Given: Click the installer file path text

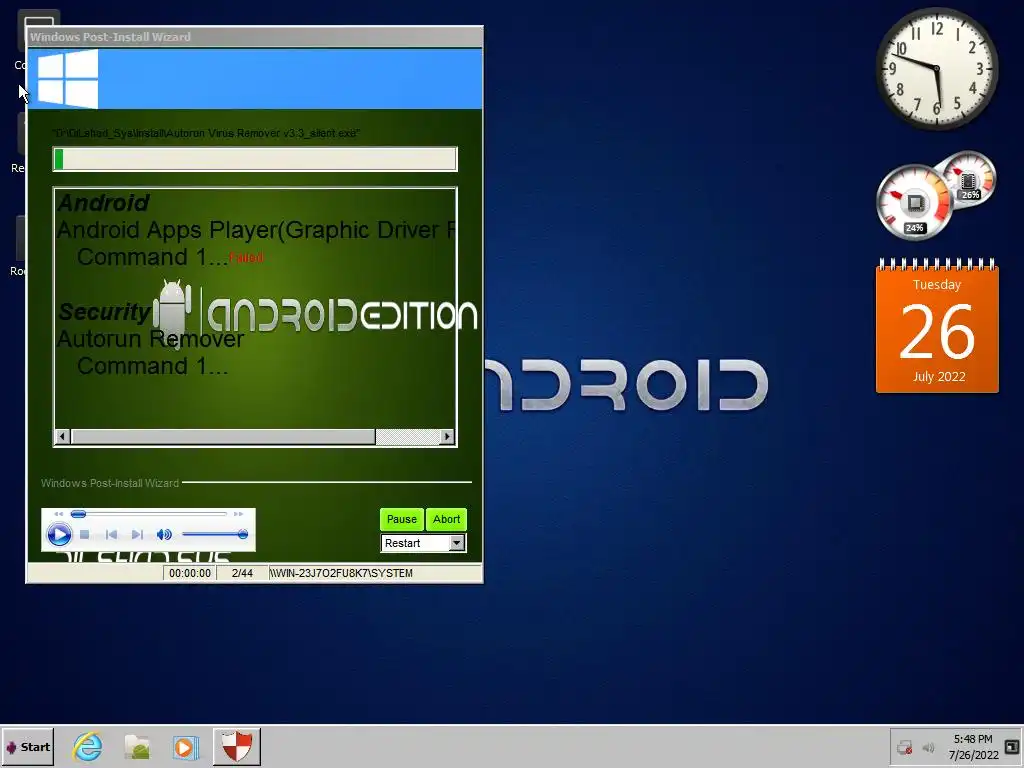Looking at the screenshot, I should (206, 133).
